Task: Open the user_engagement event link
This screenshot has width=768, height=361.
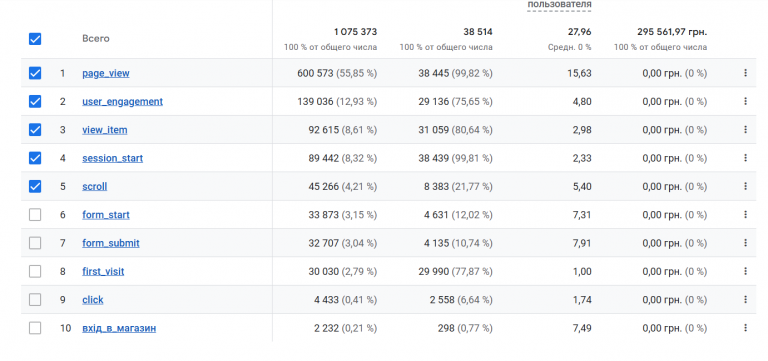Action: 122,101
